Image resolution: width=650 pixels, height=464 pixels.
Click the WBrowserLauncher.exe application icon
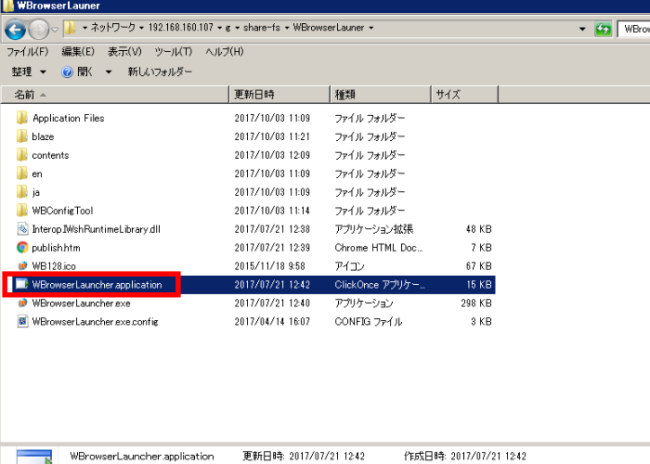tap(22, 303)
